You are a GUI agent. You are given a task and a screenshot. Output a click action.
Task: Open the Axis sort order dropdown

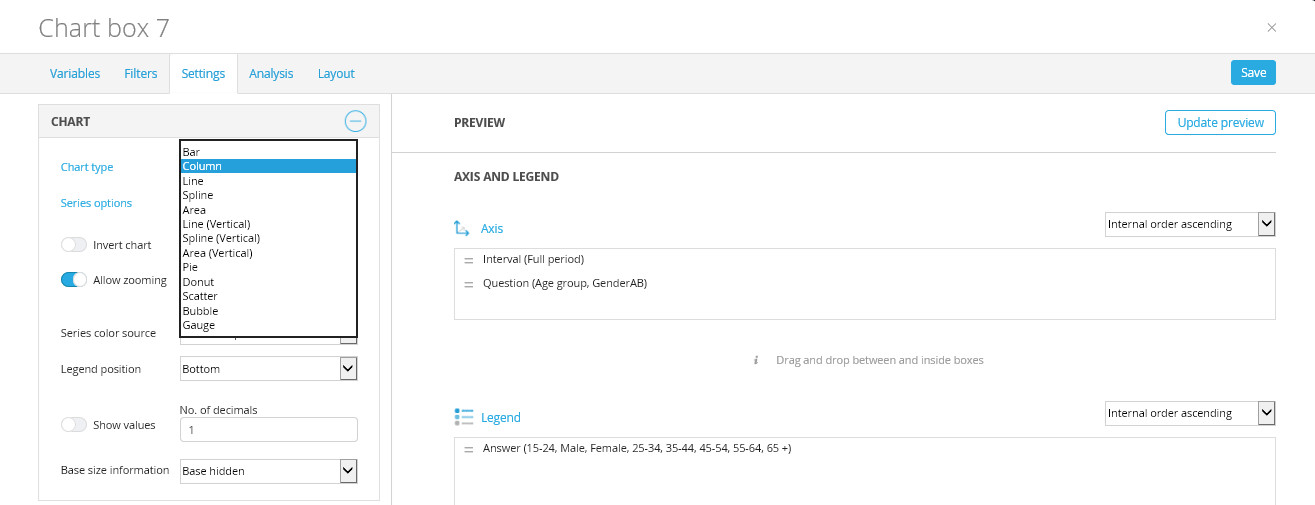coord(1189,224)
